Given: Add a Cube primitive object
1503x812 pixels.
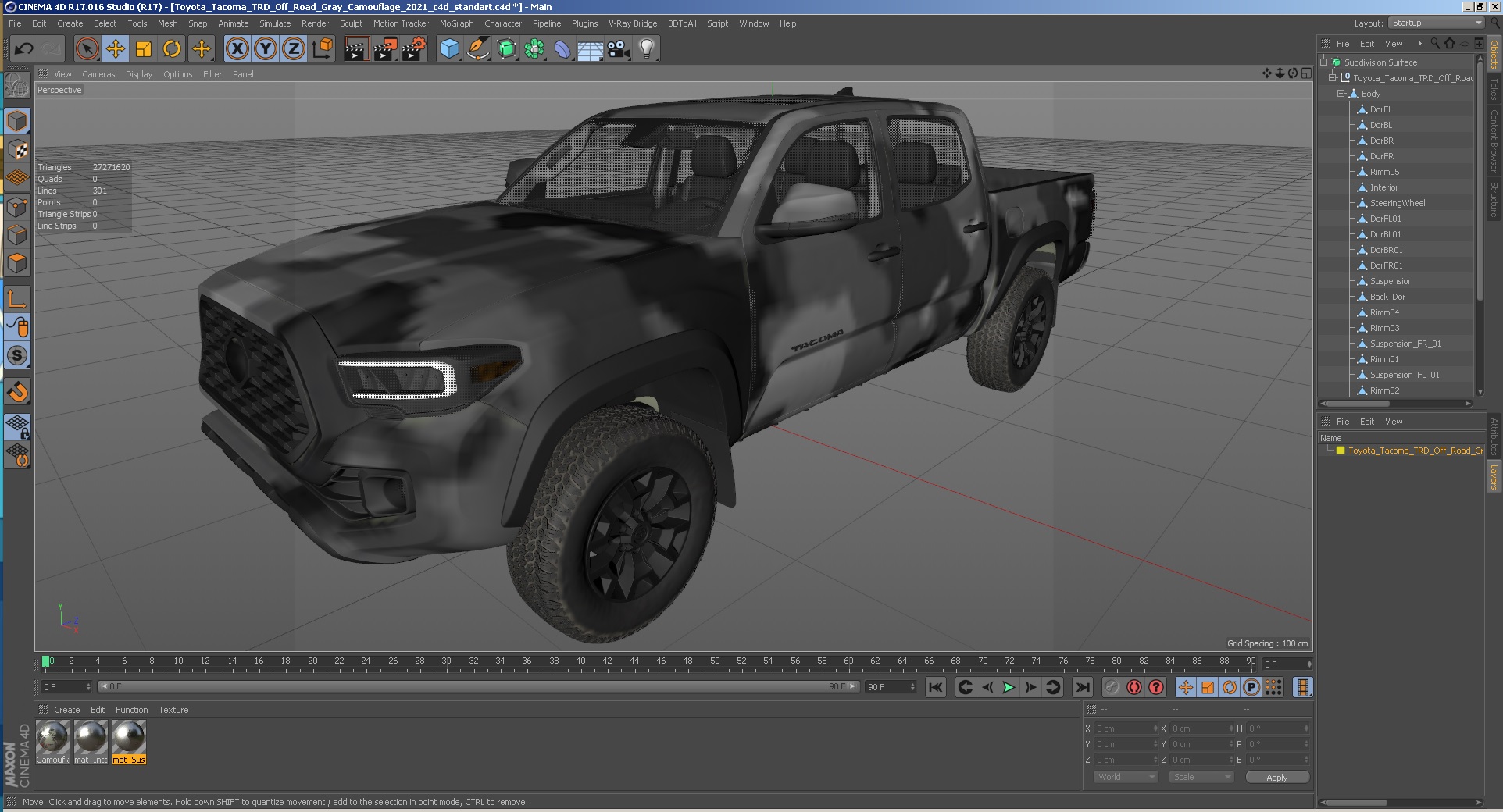Looking at the screenshot, I should tap(450, 49).
